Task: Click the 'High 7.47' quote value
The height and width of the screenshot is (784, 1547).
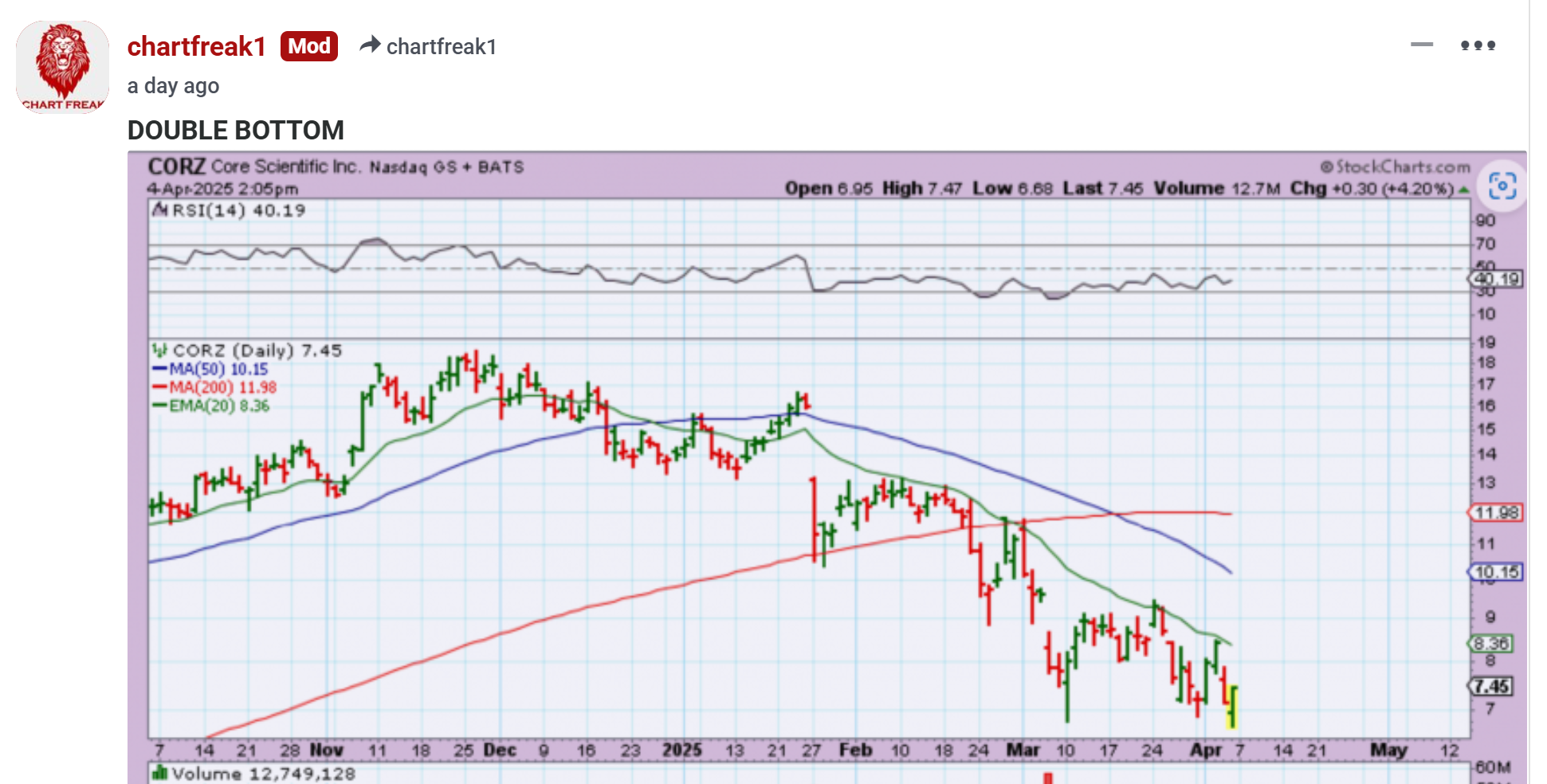Action: coord(922,189)
